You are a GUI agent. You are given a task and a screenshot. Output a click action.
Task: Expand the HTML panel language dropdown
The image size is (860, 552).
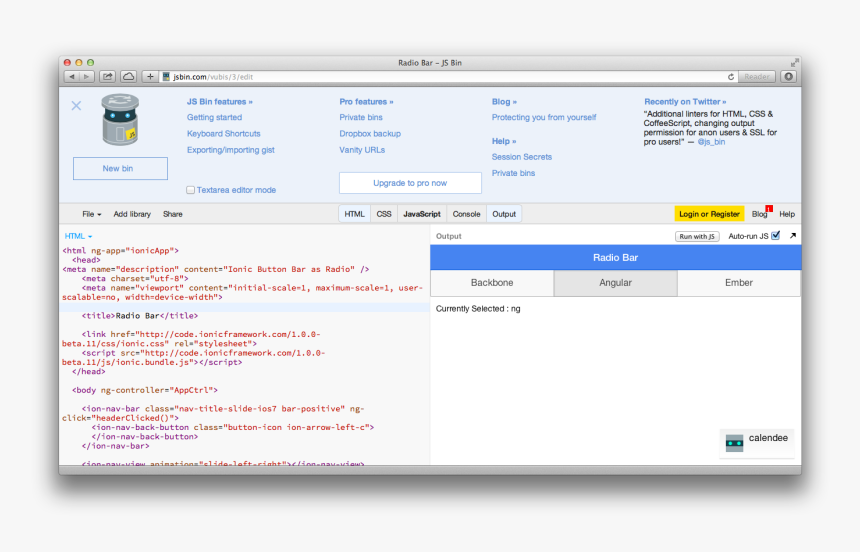pyautogui.click(x=78, y=236)
